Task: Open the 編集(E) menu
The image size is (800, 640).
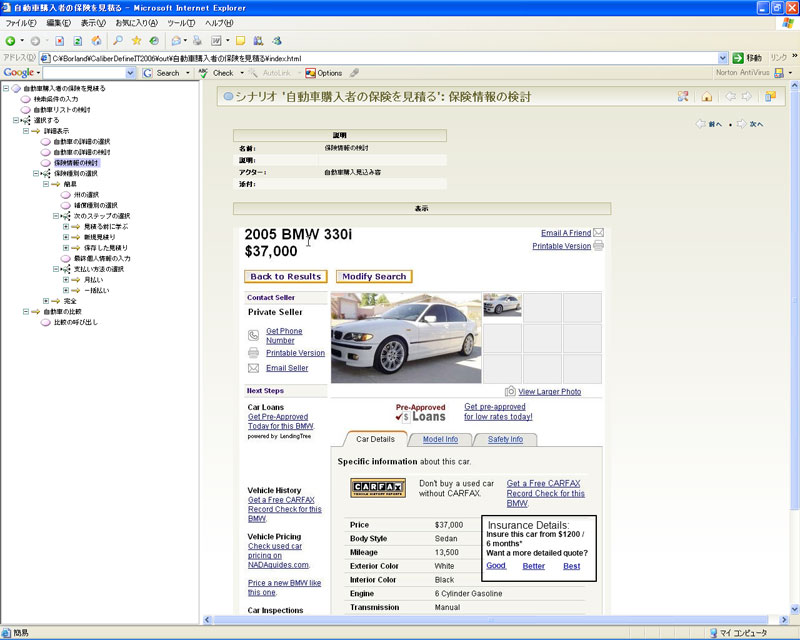Action: pyautogui.click(x=58, y=23)
